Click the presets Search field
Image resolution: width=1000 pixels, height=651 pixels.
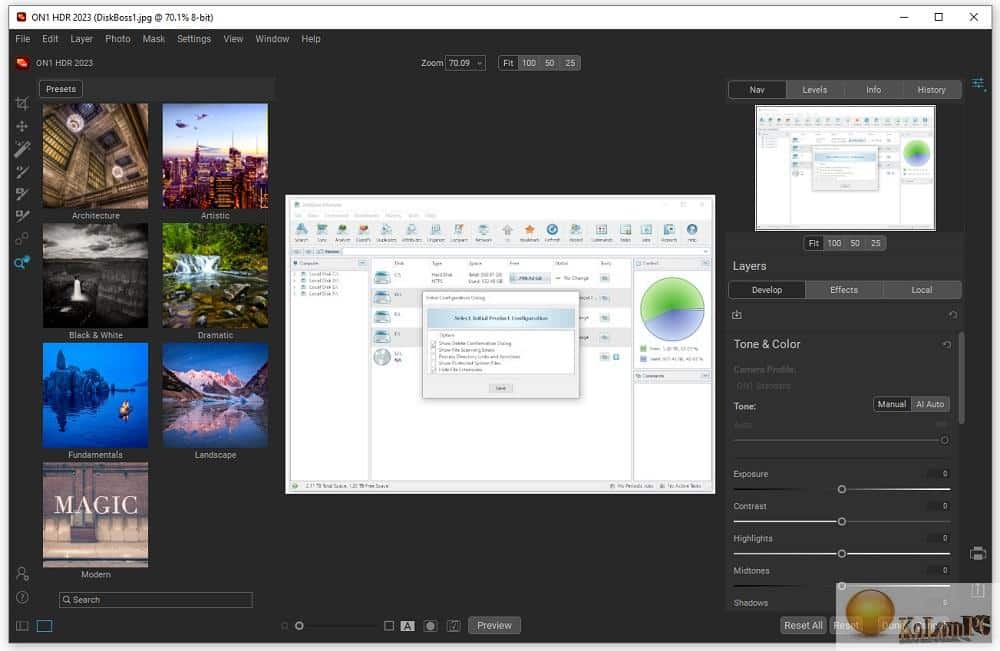(156, 600)
